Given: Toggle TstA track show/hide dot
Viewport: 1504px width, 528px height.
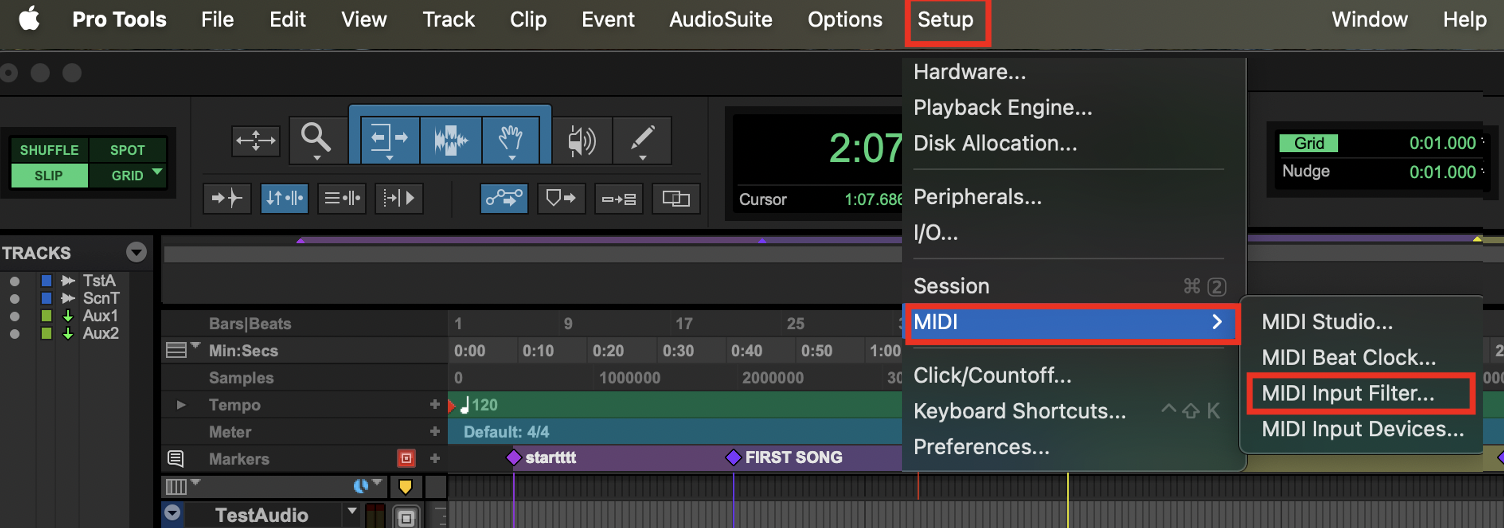Looking at the screenshot, I should (x=14, y=281).
